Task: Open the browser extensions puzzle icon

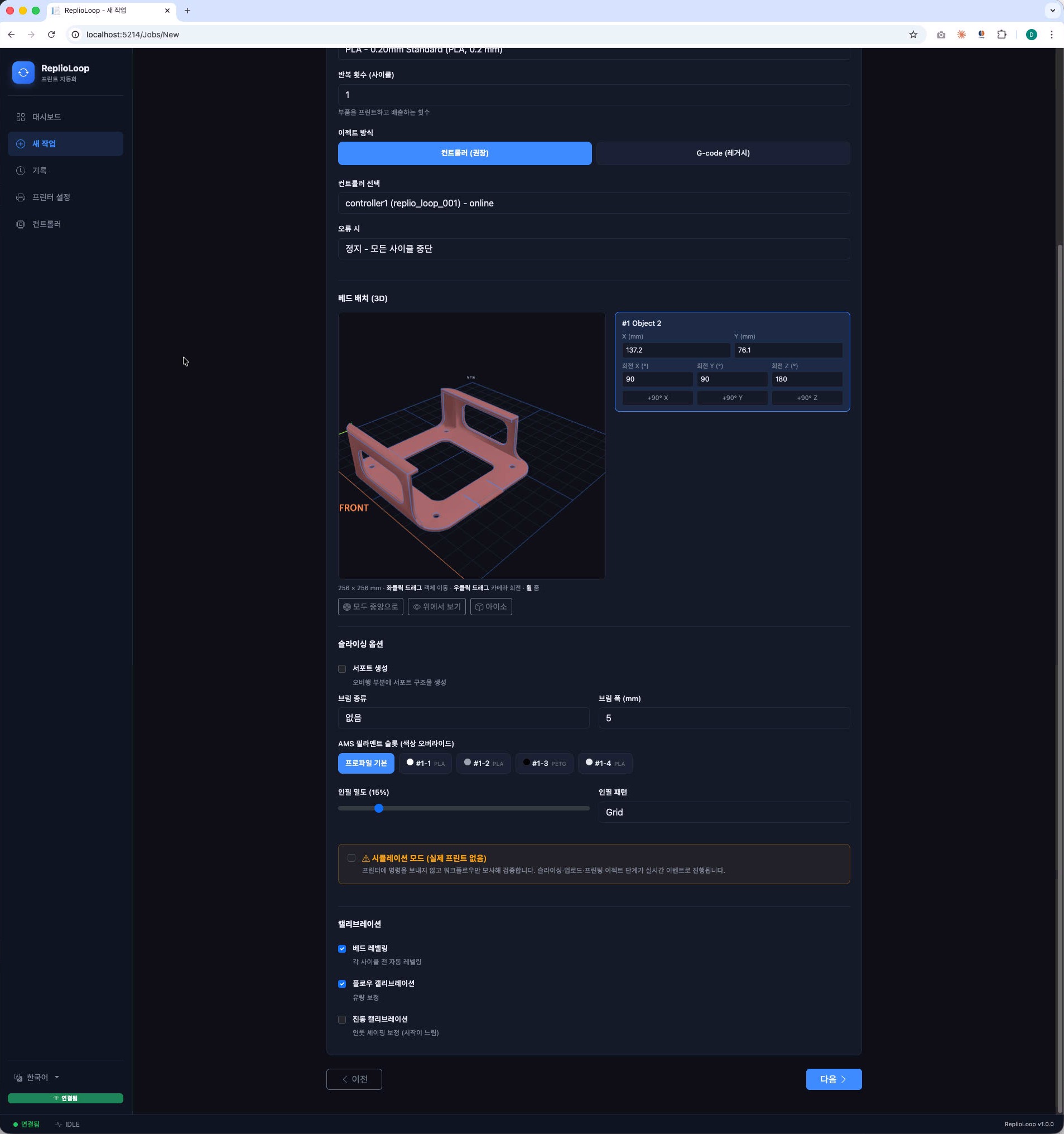Action: [1002, 35]
